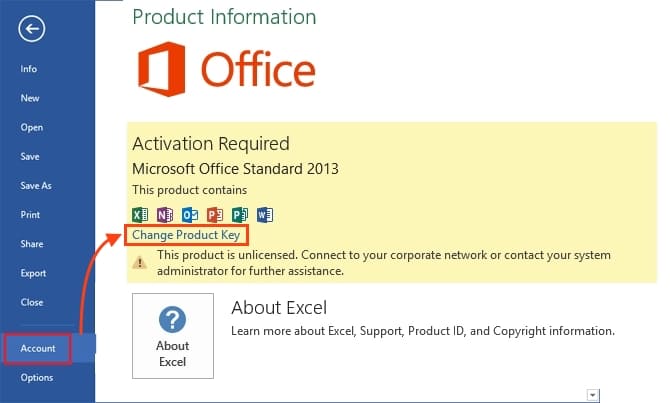Click the Publisher app icon
The width and height of the screenshot is (670, 403).
pyautogui.click(x=240, y=214)
